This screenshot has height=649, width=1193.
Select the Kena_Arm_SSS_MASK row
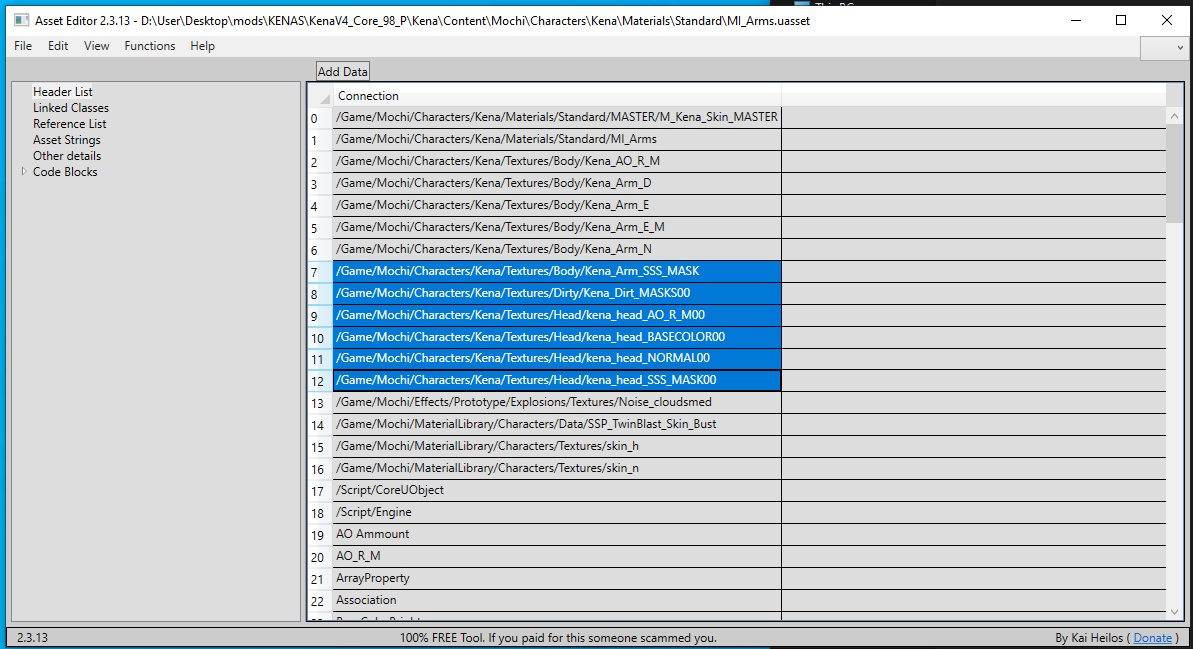(557, 272)
